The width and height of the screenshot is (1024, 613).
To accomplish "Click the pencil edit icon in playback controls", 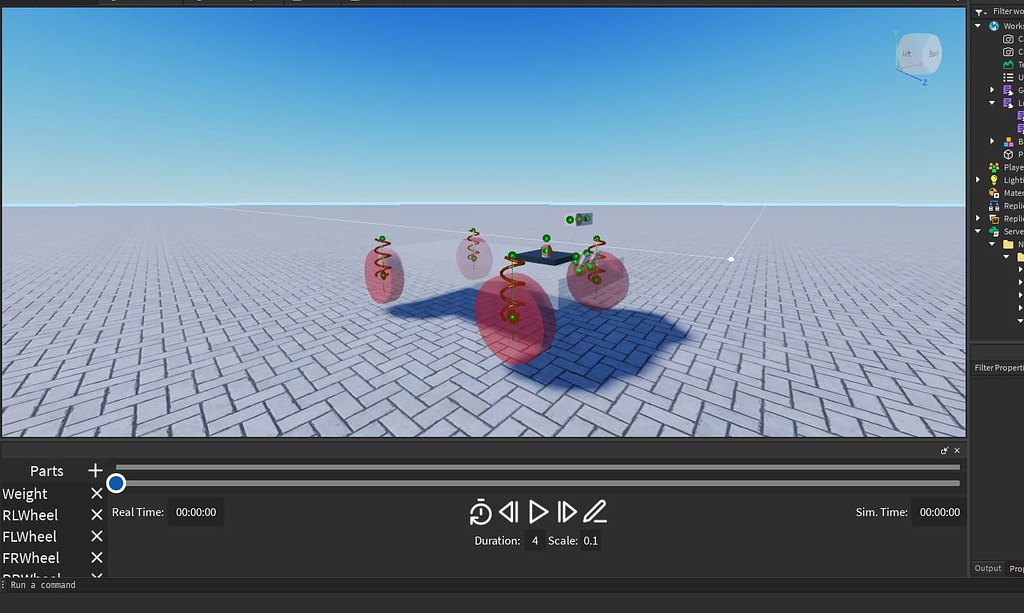I will [596, 511].
